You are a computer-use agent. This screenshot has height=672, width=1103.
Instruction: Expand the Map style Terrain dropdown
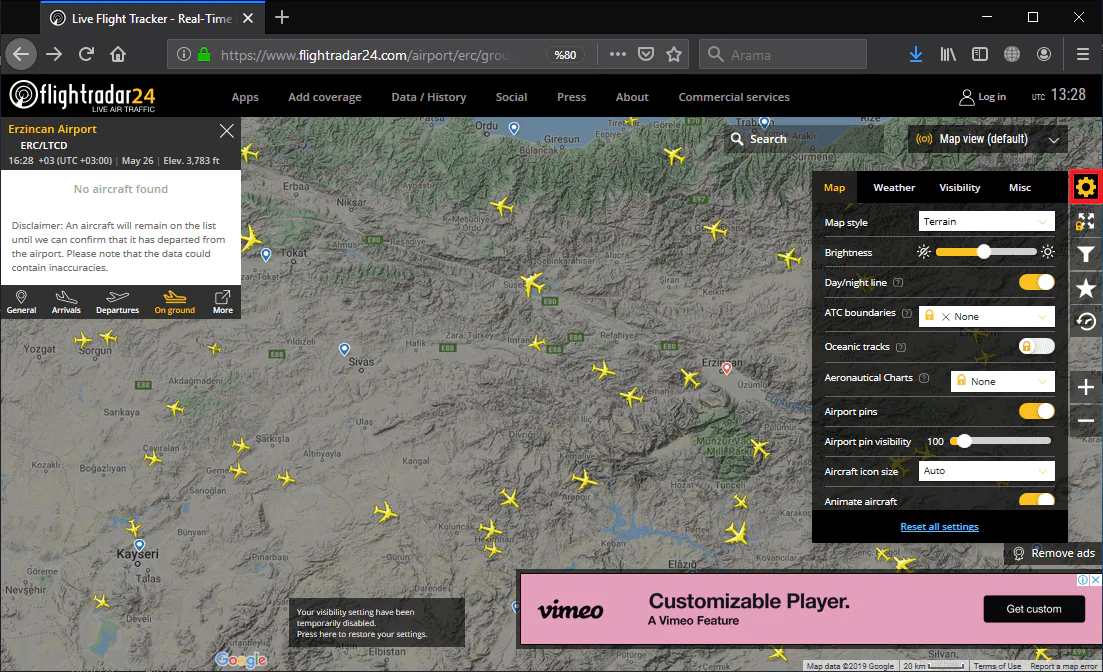tap(986, 221)
